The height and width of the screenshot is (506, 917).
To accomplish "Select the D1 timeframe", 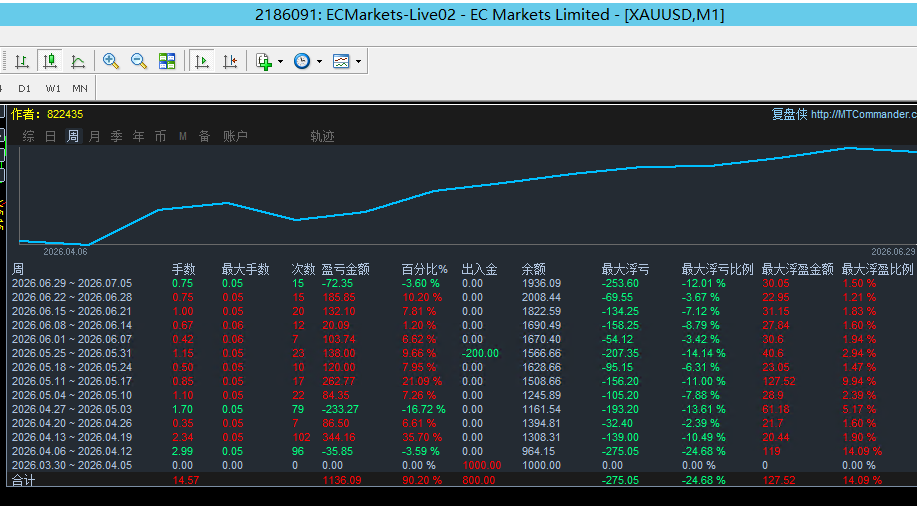I will point(24,88).
